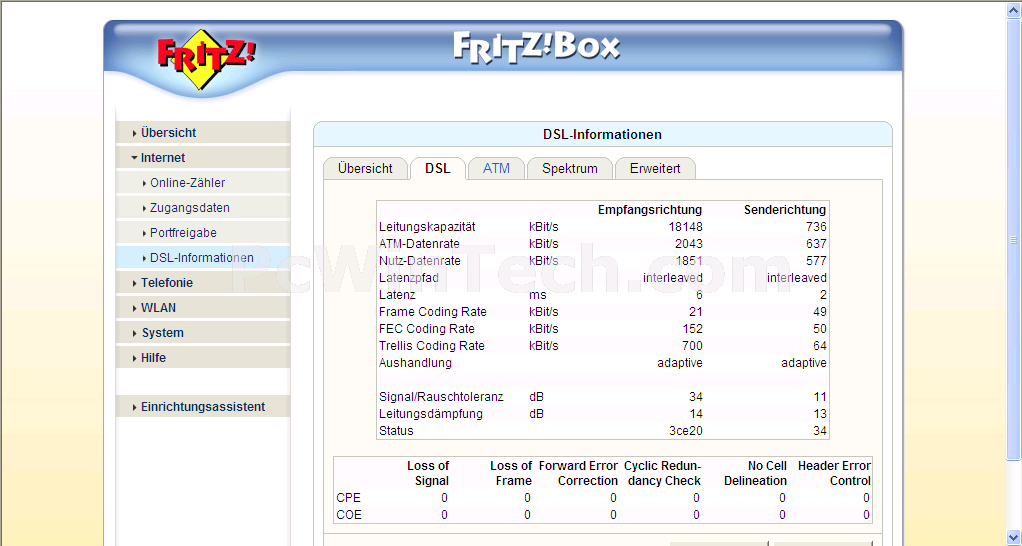The height and width of the screenshot is (546, 1022).
Task: Expand the Hilfe sidebar section
Action: pyautogui.click(x=203, y=358)
